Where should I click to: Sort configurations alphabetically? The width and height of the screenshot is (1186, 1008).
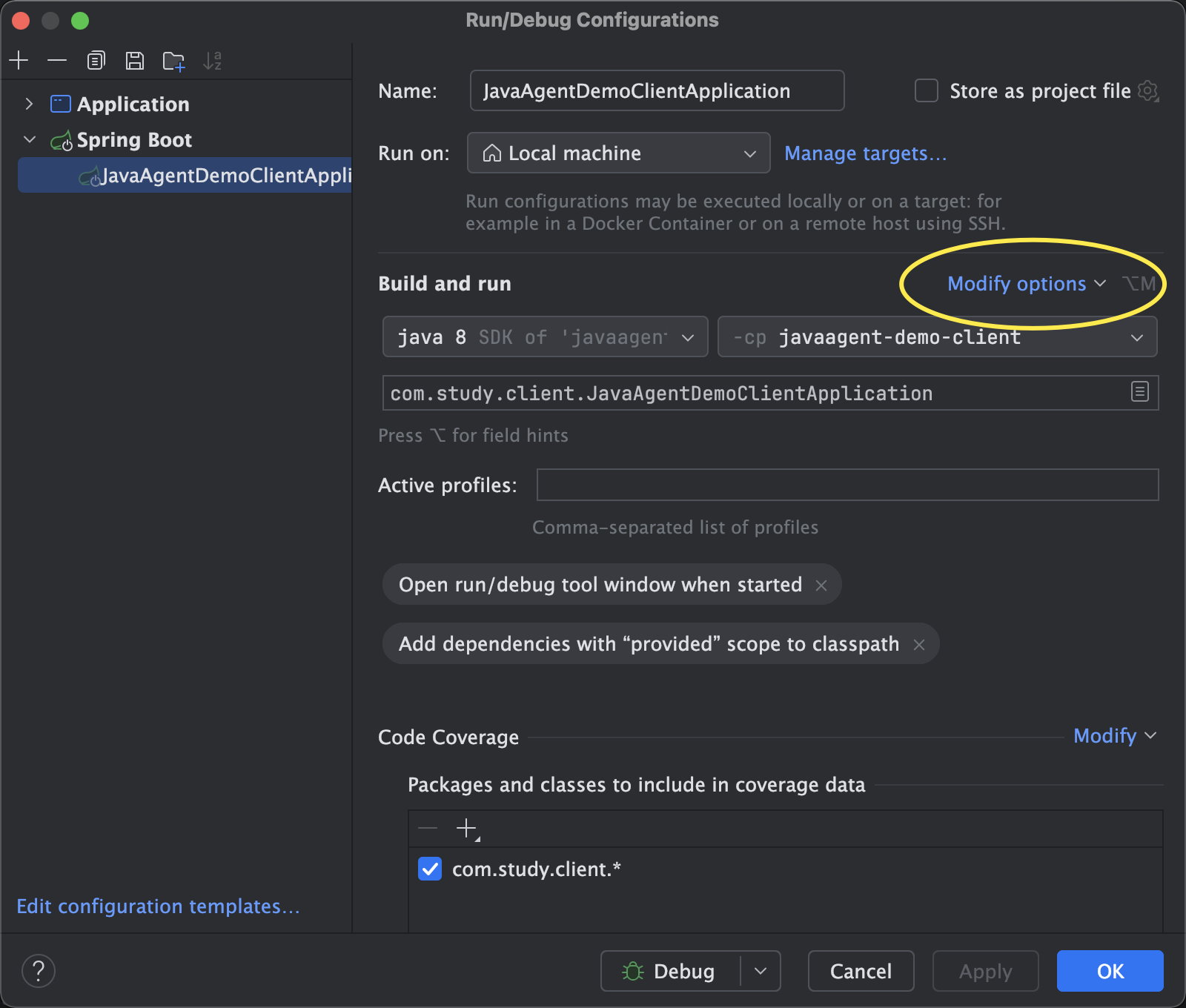coord(213,61)
